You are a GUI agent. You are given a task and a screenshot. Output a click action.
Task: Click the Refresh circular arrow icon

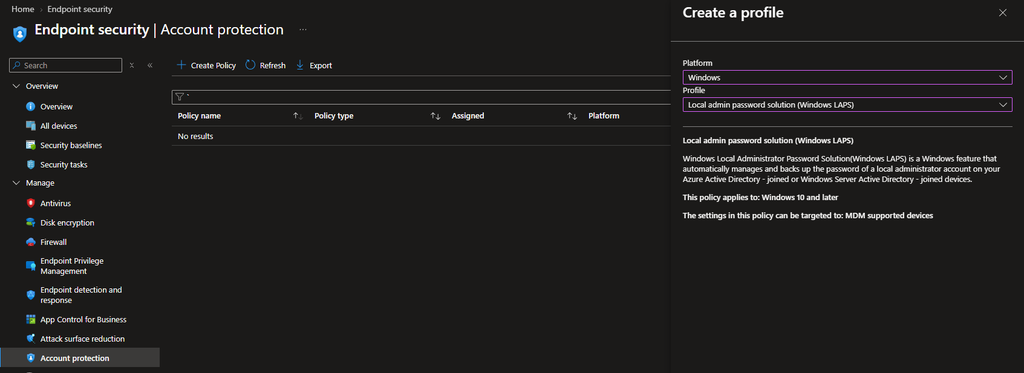tap(250, 65)
